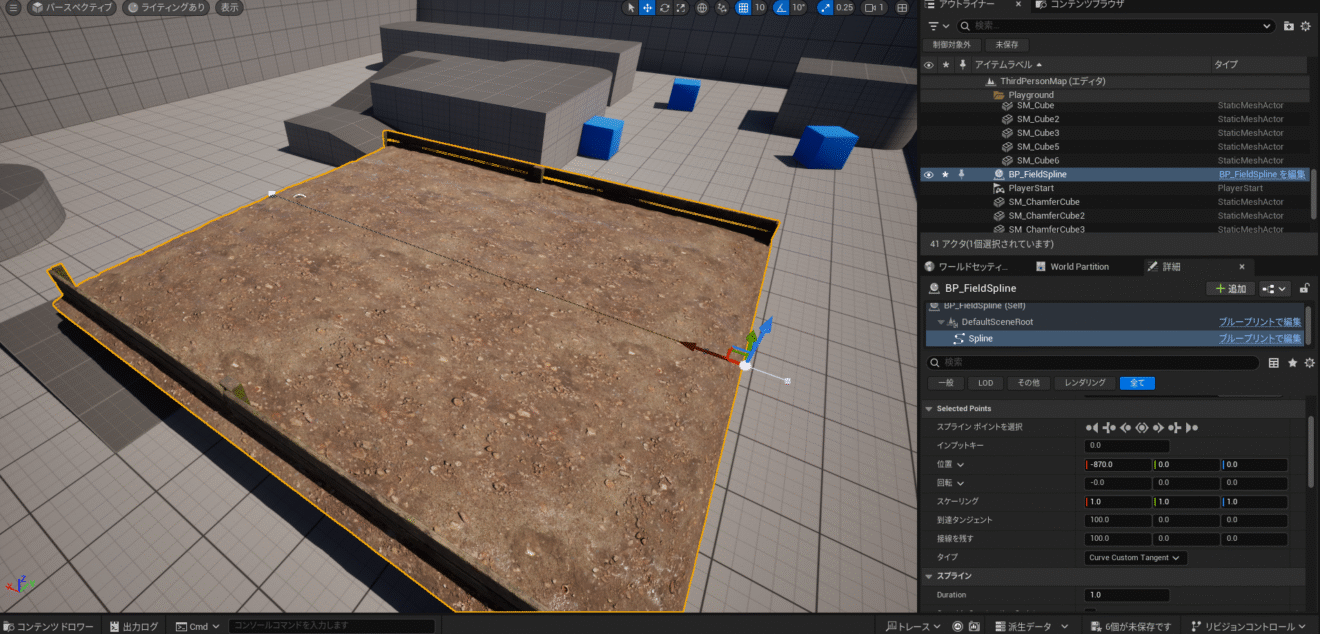Select the Move tool in the viewport toolbar
The image size is (1320, 634).
648,8
